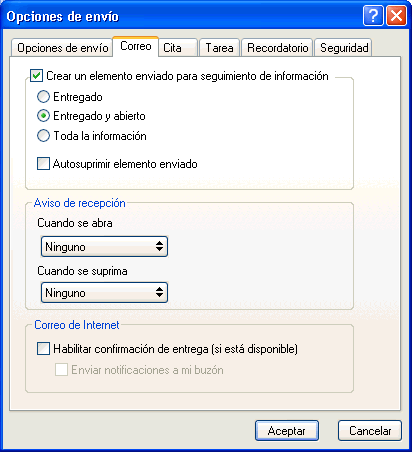Switch to the Cita tab
412x452 pixels.
tap(178, 48)
